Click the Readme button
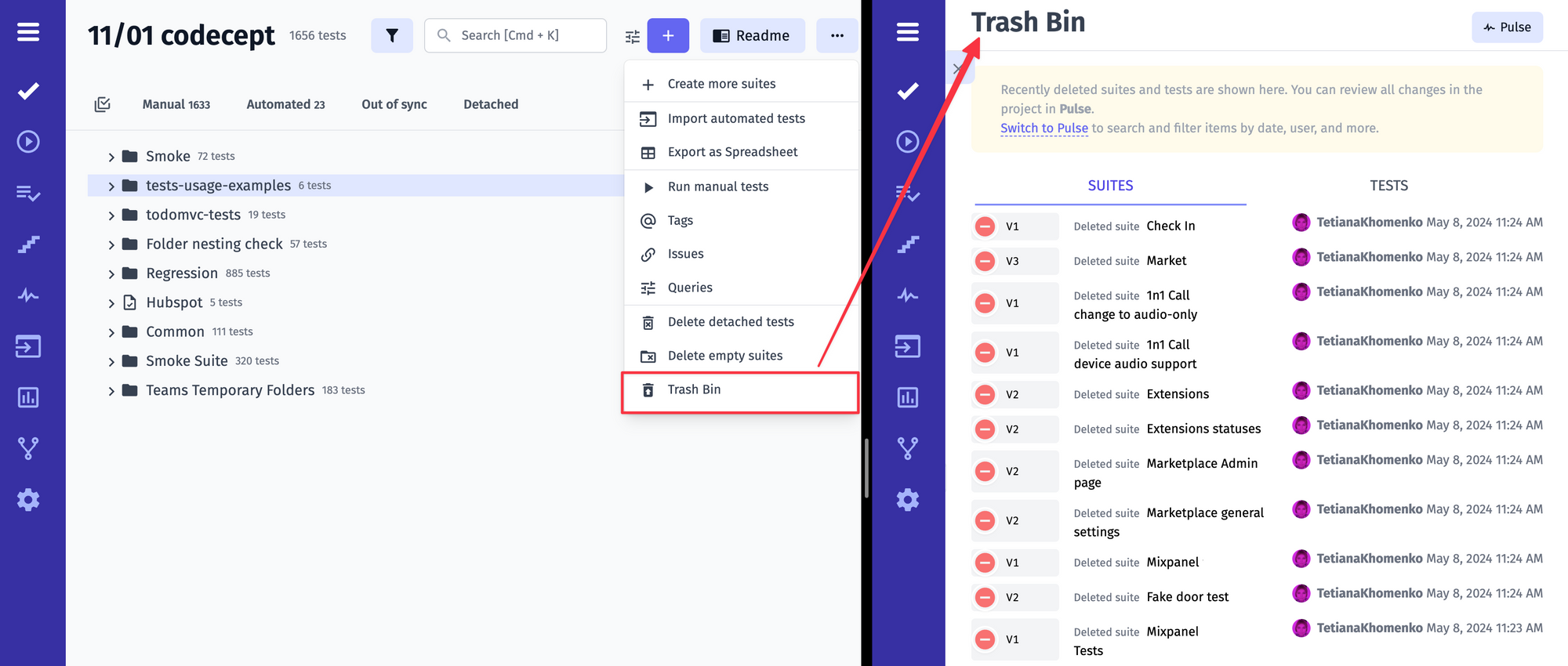Viewport: 1568px width, 666px height. 752,35
